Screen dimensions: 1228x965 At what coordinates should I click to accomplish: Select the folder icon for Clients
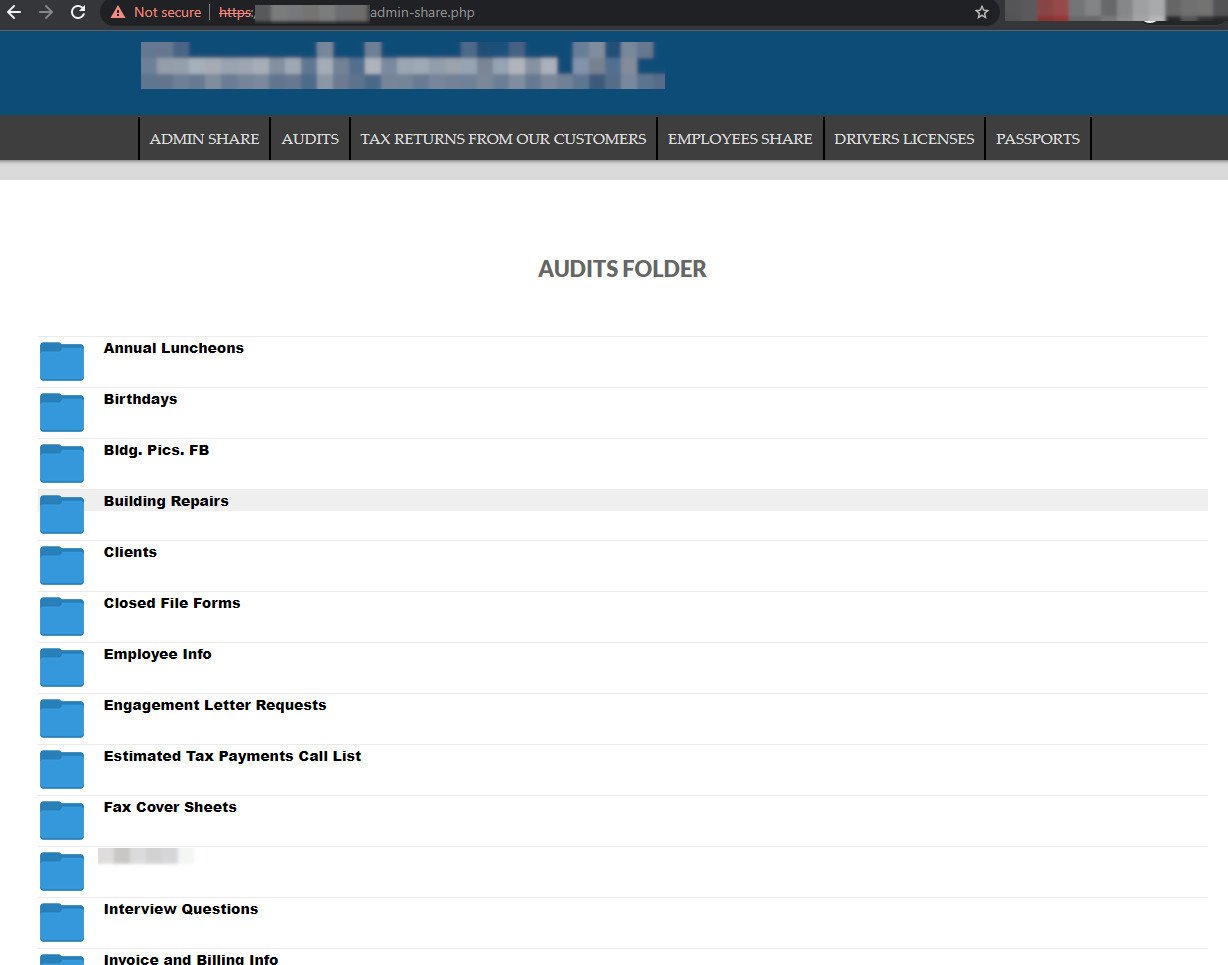tap(61, 565)
